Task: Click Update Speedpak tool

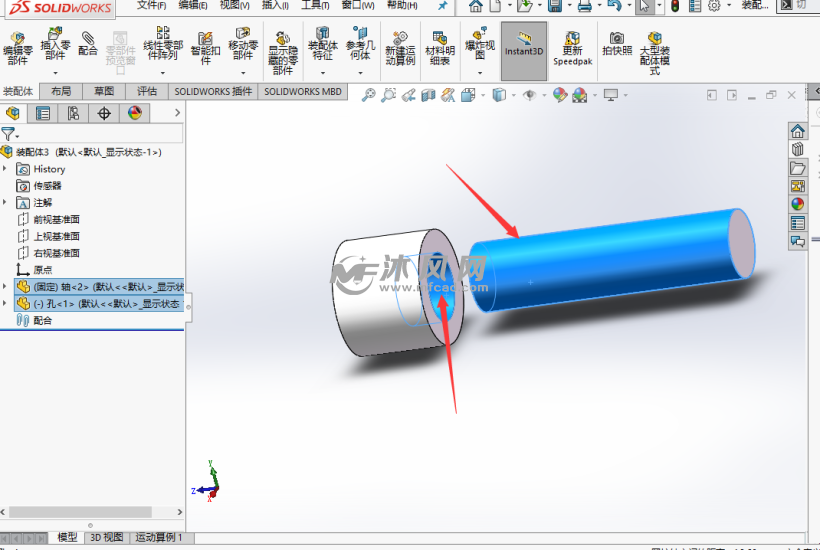Action: [x=573, y=48]
